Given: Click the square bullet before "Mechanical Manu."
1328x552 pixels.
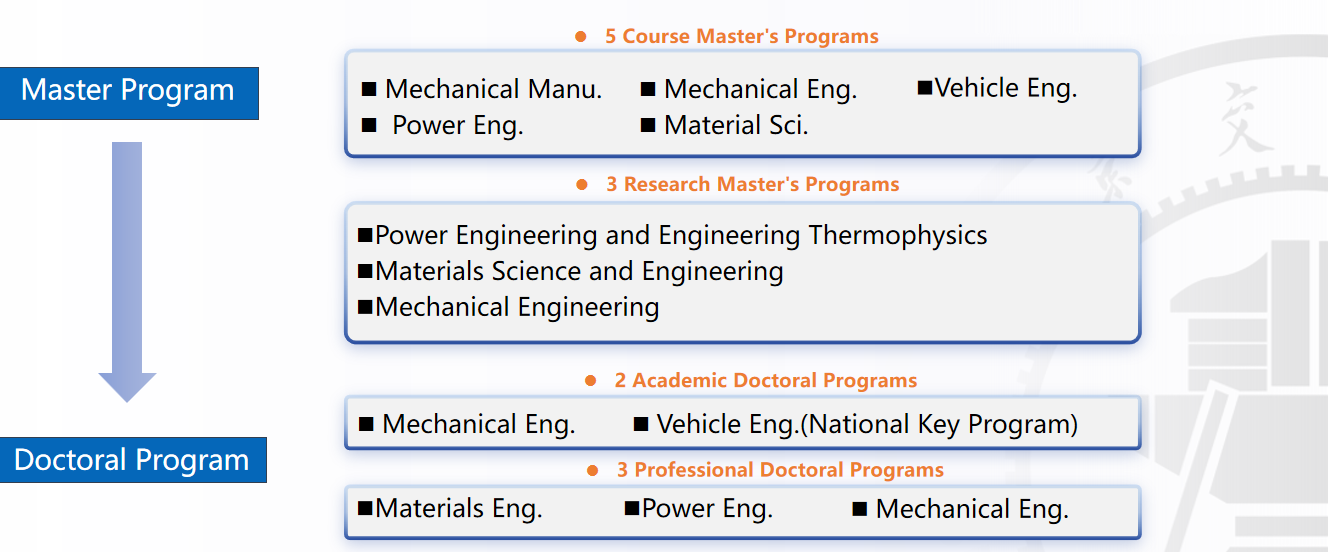Looking at the screenshot, I should [369, 90].
